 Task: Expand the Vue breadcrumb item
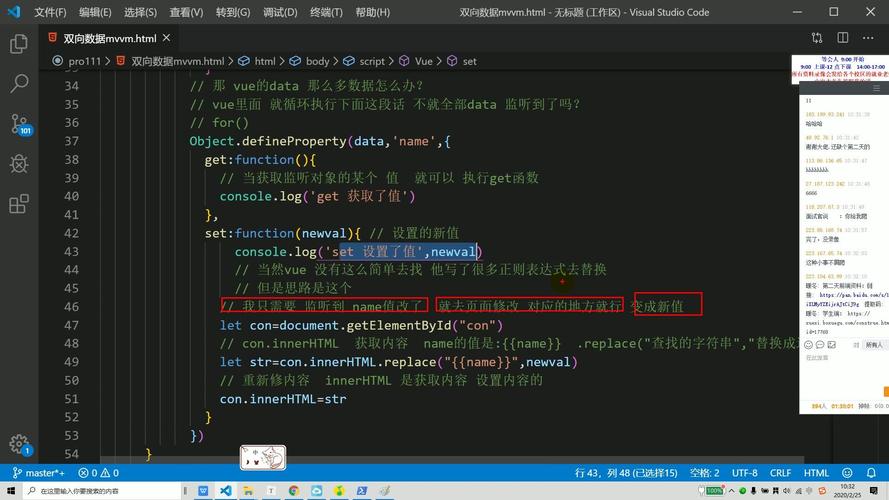423,61
